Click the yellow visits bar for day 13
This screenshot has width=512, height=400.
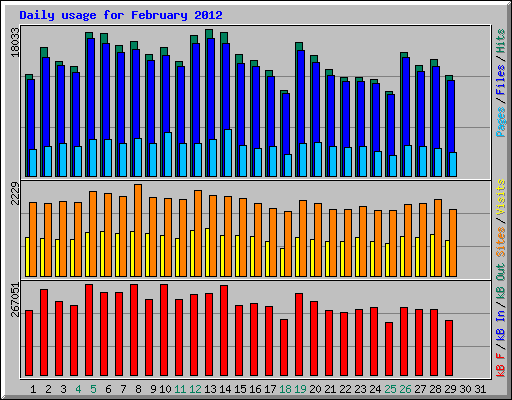coord(207,252)
